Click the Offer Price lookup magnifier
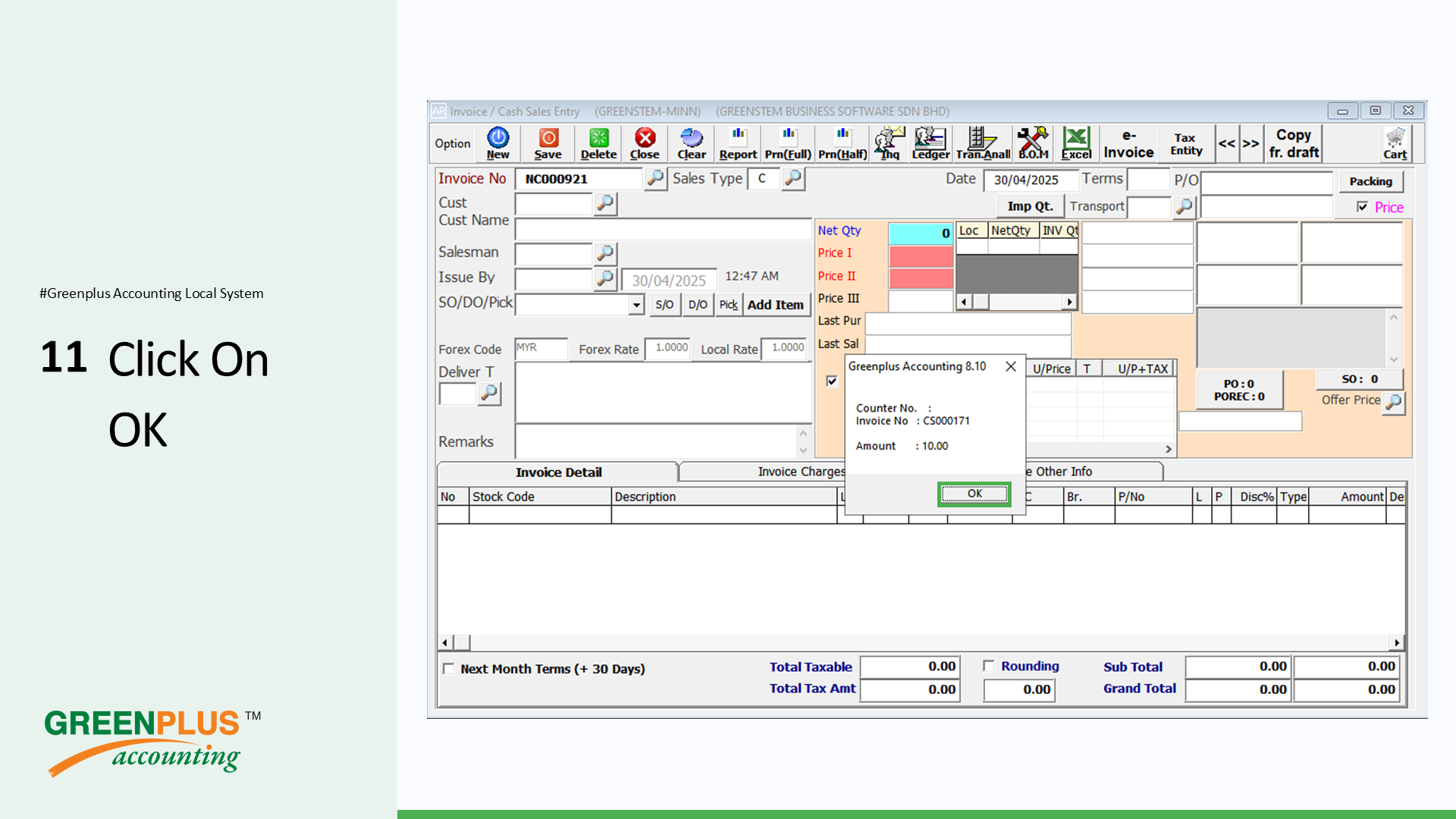1456x819 pixels. [x=1394, y=403]
